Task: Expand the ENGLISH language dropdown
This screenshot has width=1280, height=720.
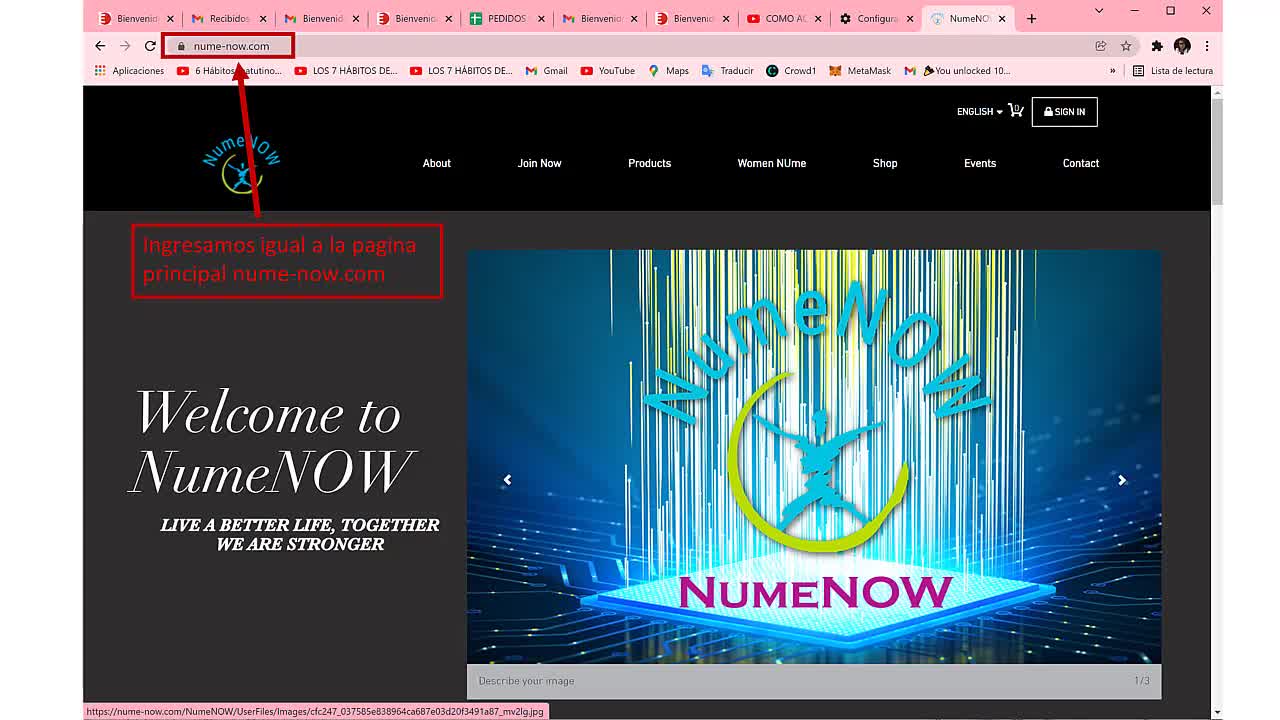Action: (x=979, y=112)
